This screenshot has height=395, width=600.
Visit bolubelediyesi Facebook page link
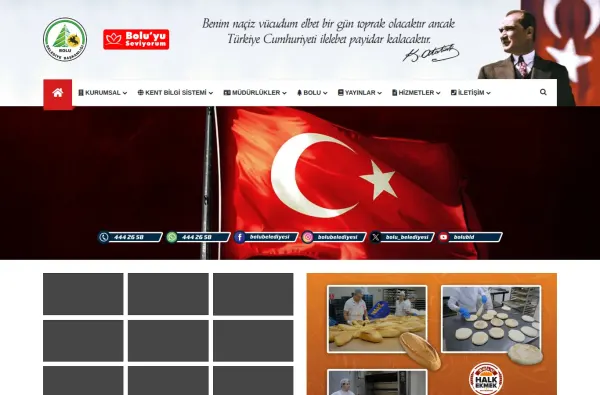(x=266, y=237)
